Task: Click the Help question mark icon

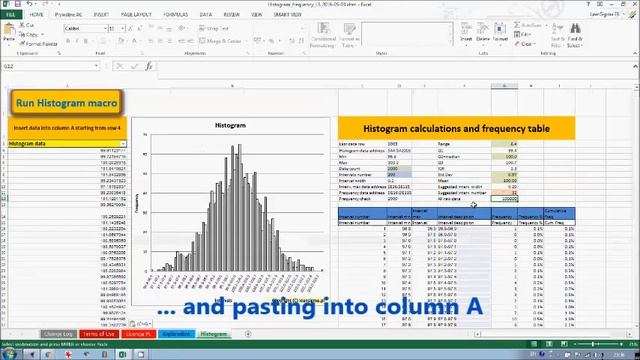Action: (588, 4)
